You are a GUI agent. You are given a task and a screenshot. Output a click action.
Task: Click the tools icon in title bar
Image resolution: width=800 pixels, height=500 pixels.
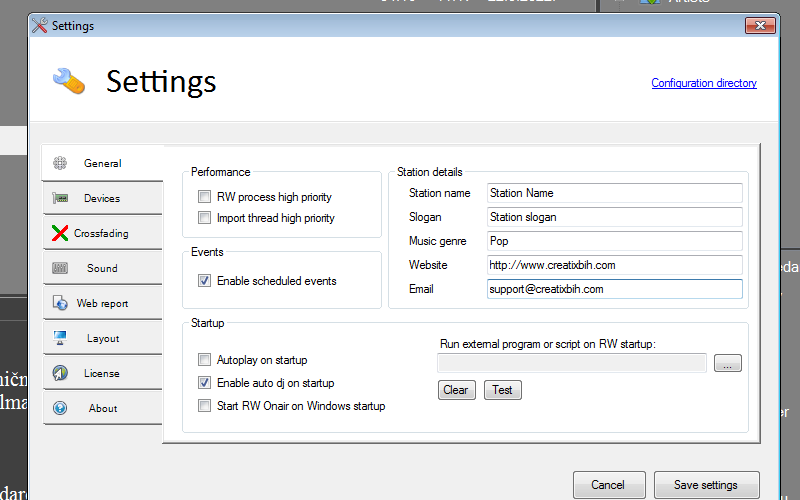tap(39, 25)
